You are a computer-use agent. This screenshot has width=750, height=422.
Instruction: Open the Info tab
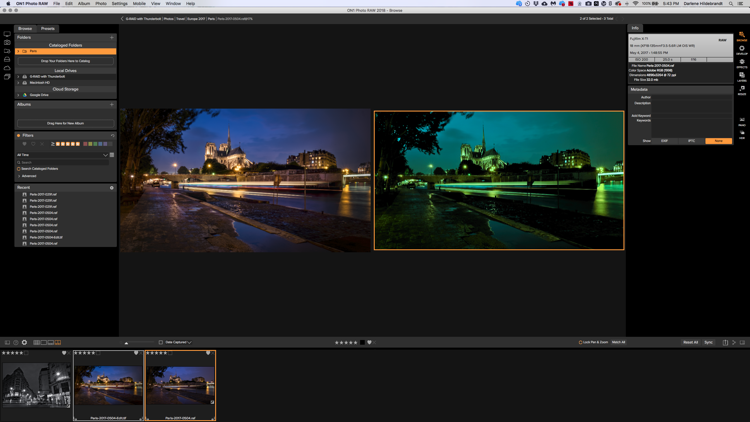coord(635,28)
